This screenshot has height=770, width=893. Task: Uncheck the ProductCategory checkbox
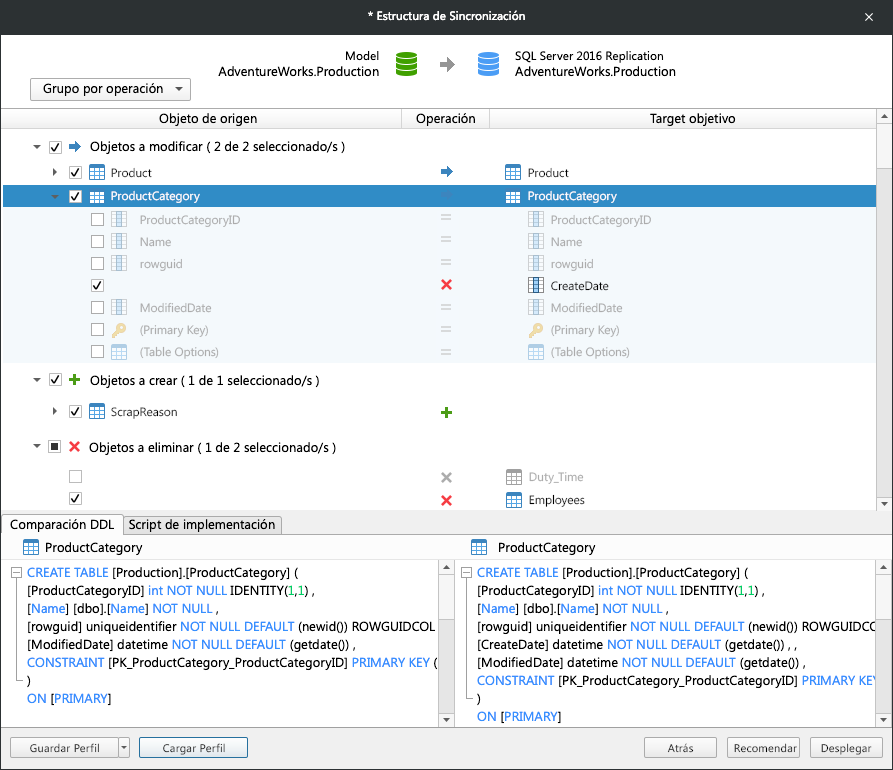(75, 196)
